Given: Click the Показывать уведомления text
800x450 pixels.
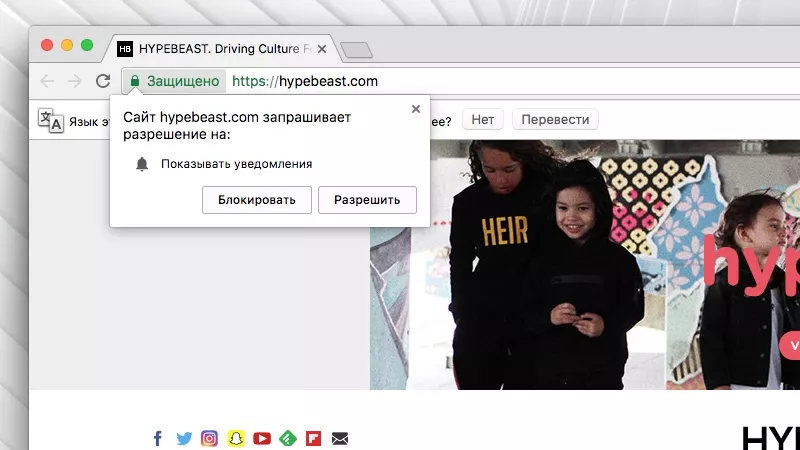Looking at the screenshot, I should [237, 164].
